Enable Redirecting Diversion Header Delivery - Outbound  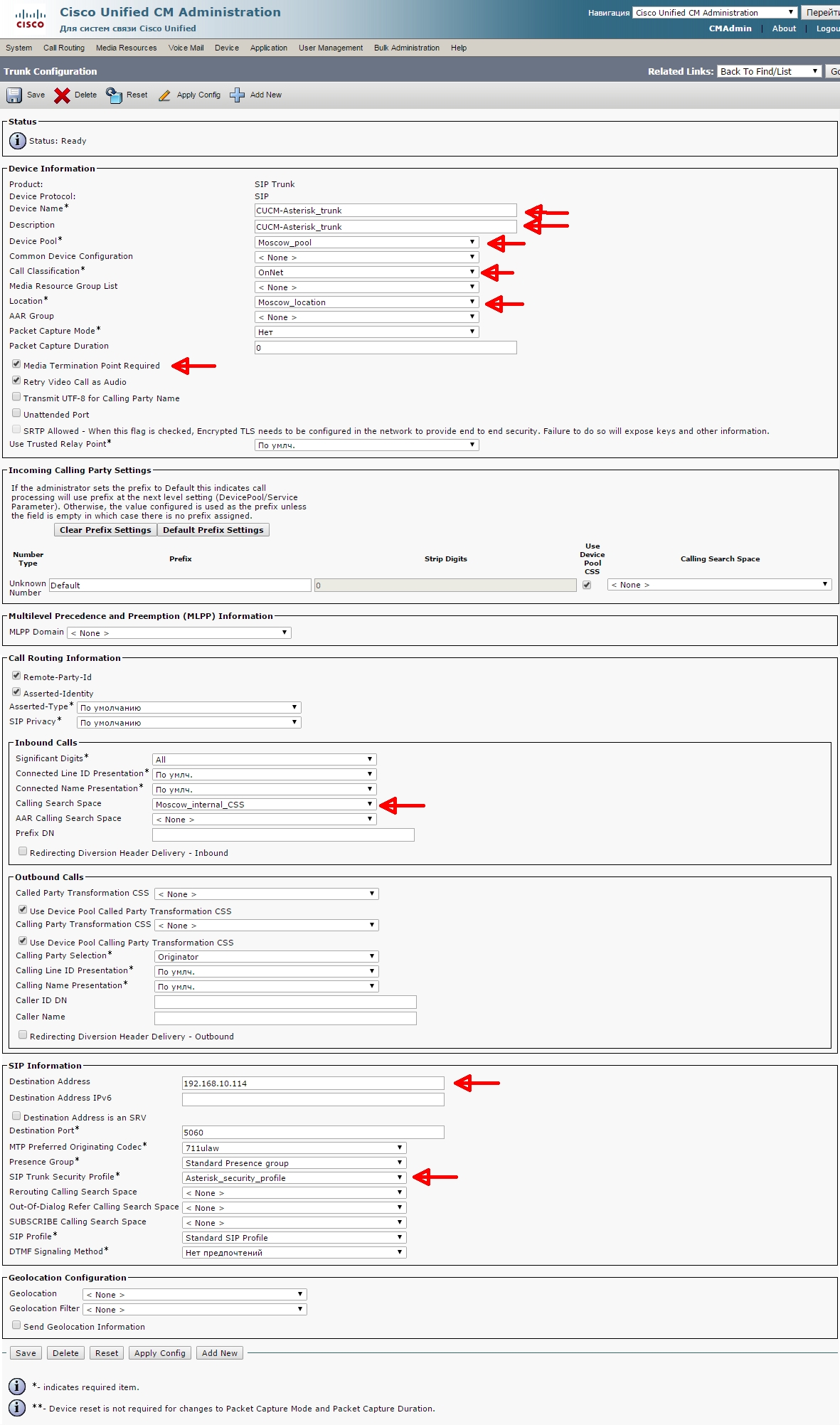coord(23,1035)
